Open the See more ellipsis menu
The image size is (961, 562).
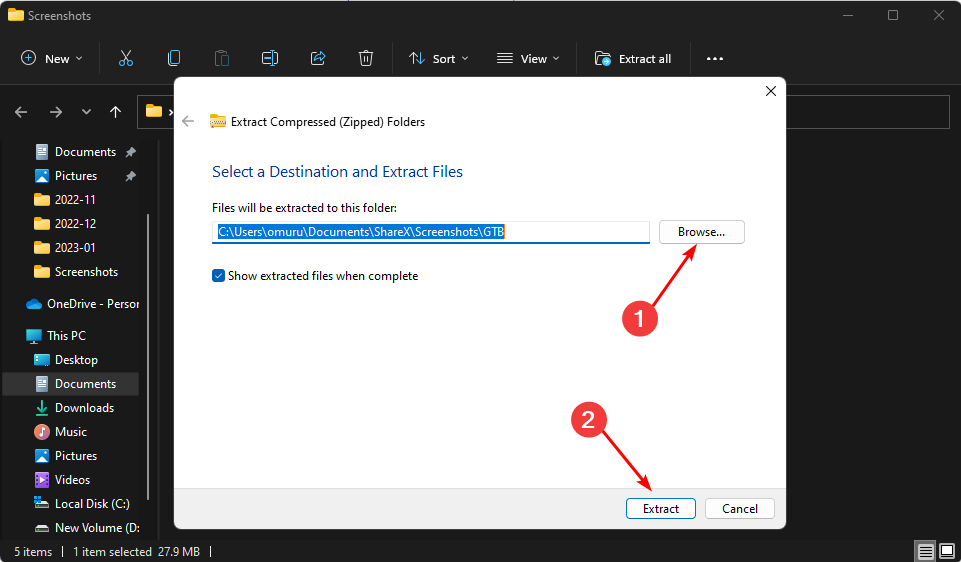[714, 59]
